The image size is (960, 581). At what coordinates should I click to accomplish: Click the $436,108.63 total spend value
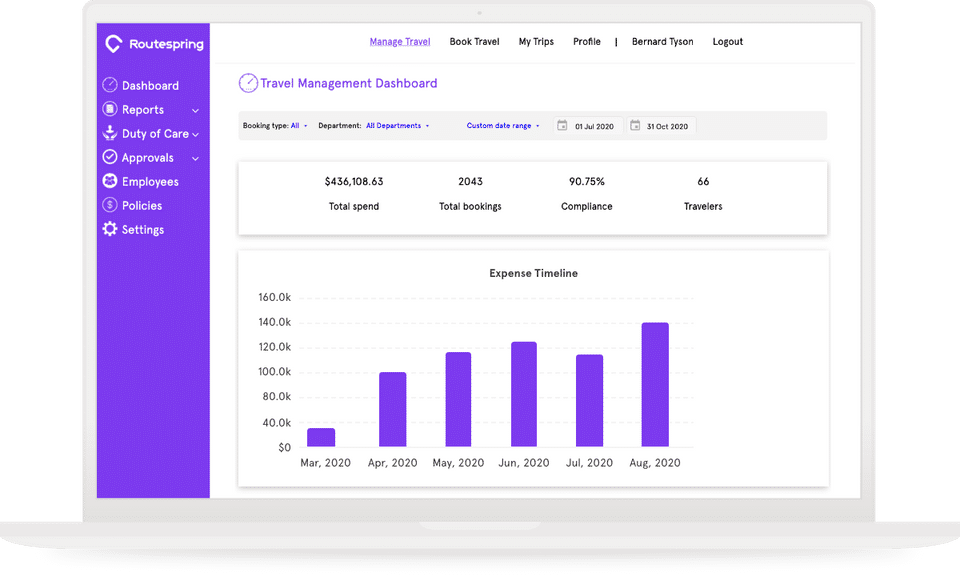pos(354,181)
